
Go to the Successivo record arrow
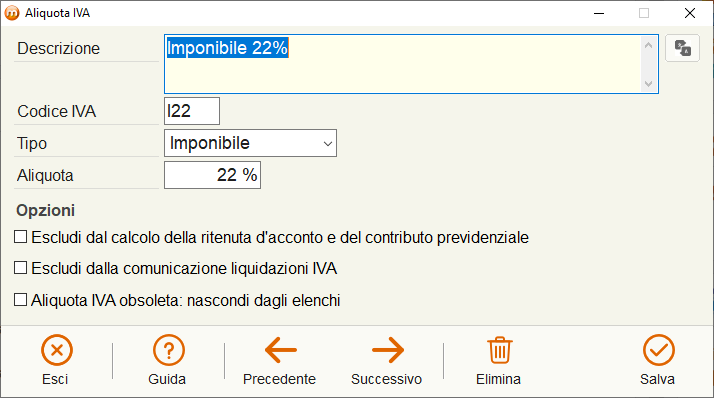388,350
